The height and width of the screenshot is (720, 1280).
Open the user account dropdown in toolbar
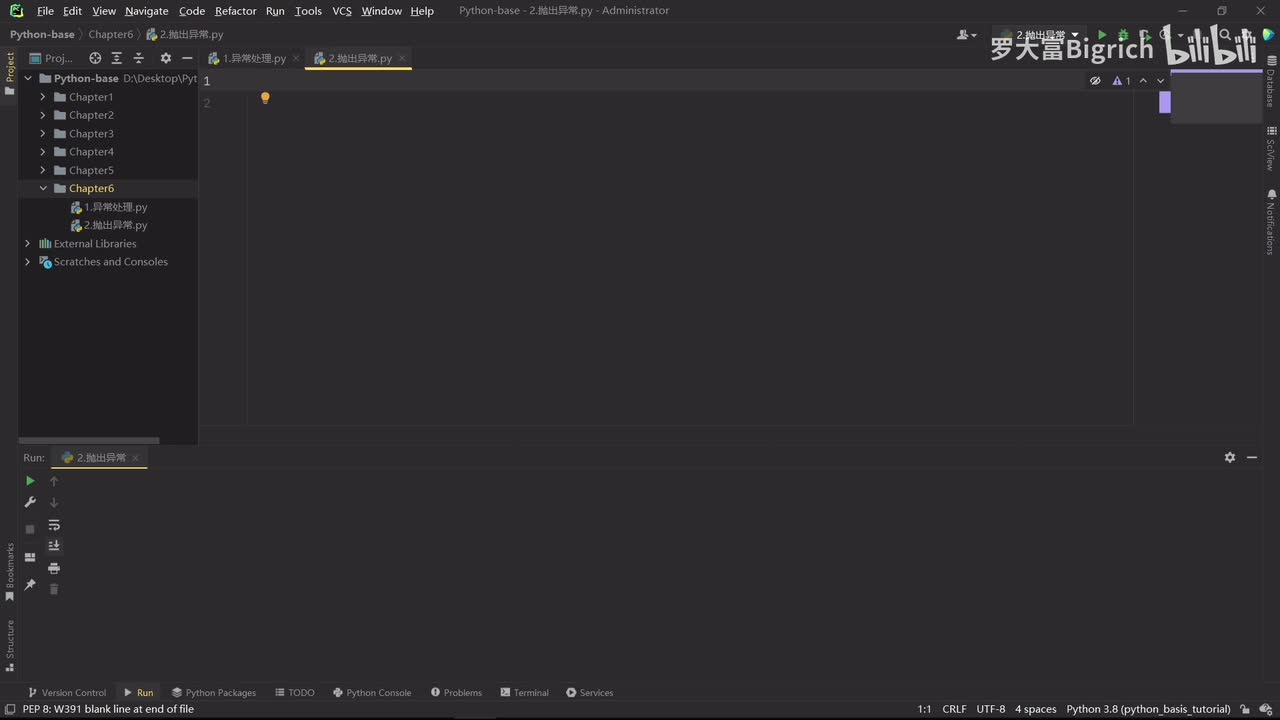[x=966, y=35]
